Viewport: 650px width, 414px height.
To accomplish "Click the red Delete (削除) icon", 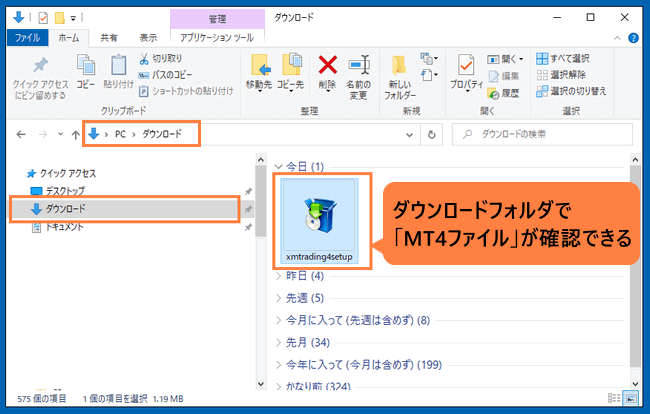I will 327,65.
